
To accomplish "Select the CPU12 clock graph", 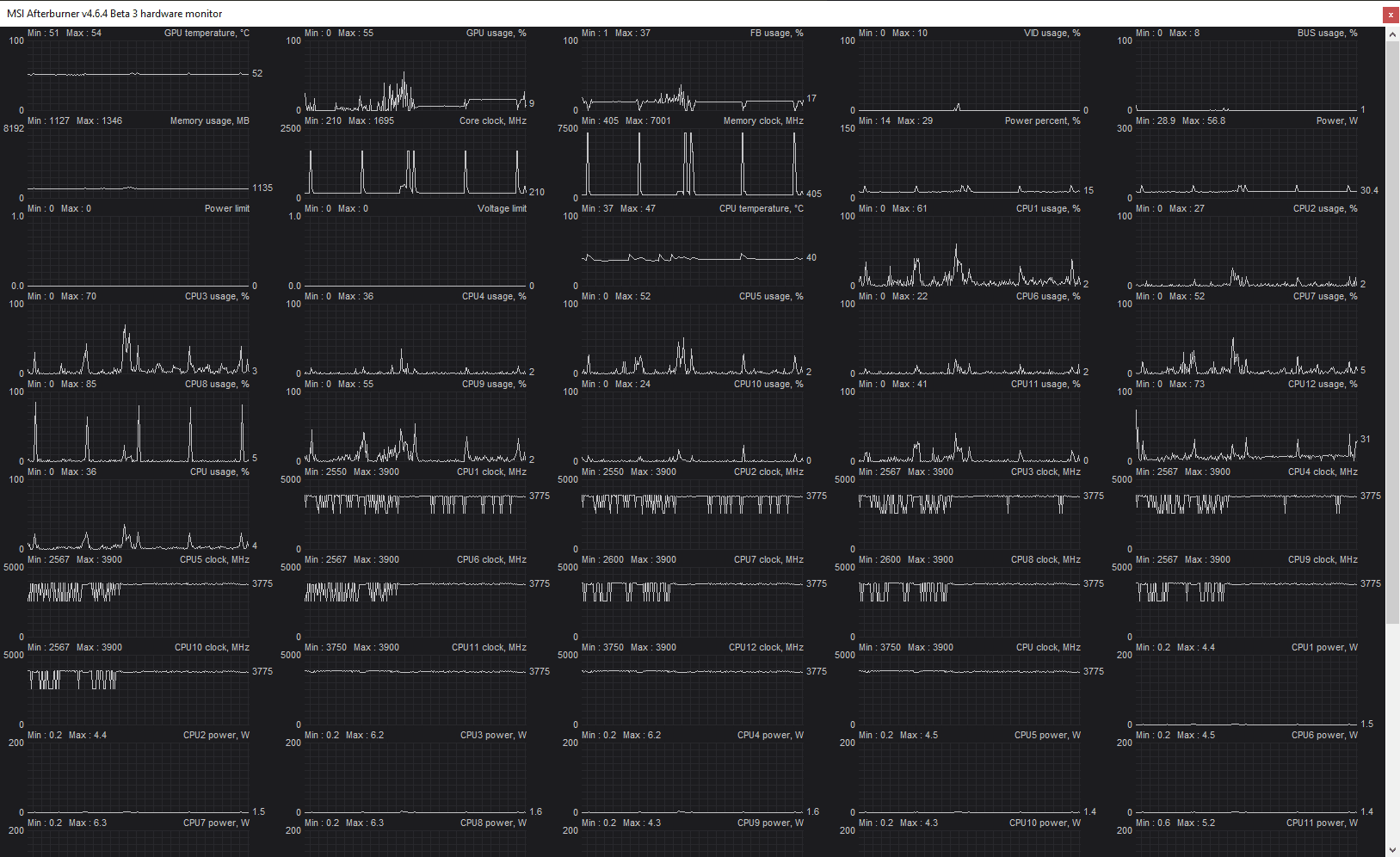I will click(693, 689).
